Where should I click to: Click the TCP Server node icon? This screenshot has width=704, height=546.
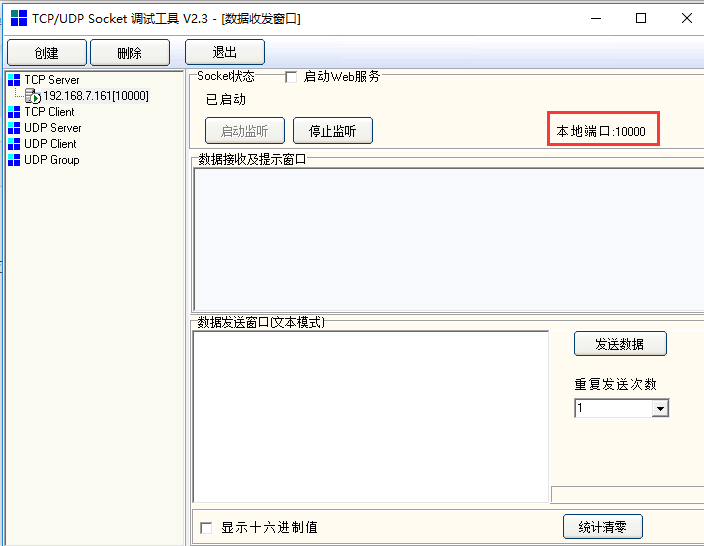click(14, 80)
